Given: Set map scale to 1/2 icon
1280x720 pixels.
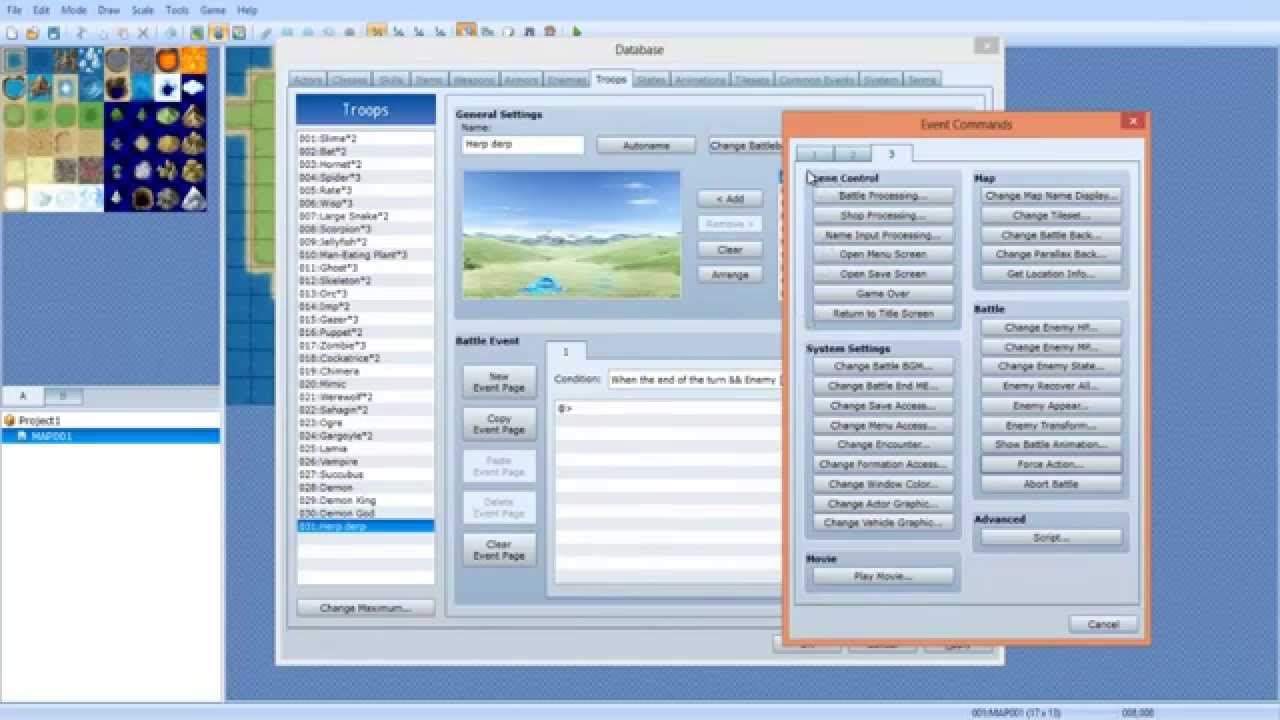Looking at the screenshot, I should [x=398, y=33].
